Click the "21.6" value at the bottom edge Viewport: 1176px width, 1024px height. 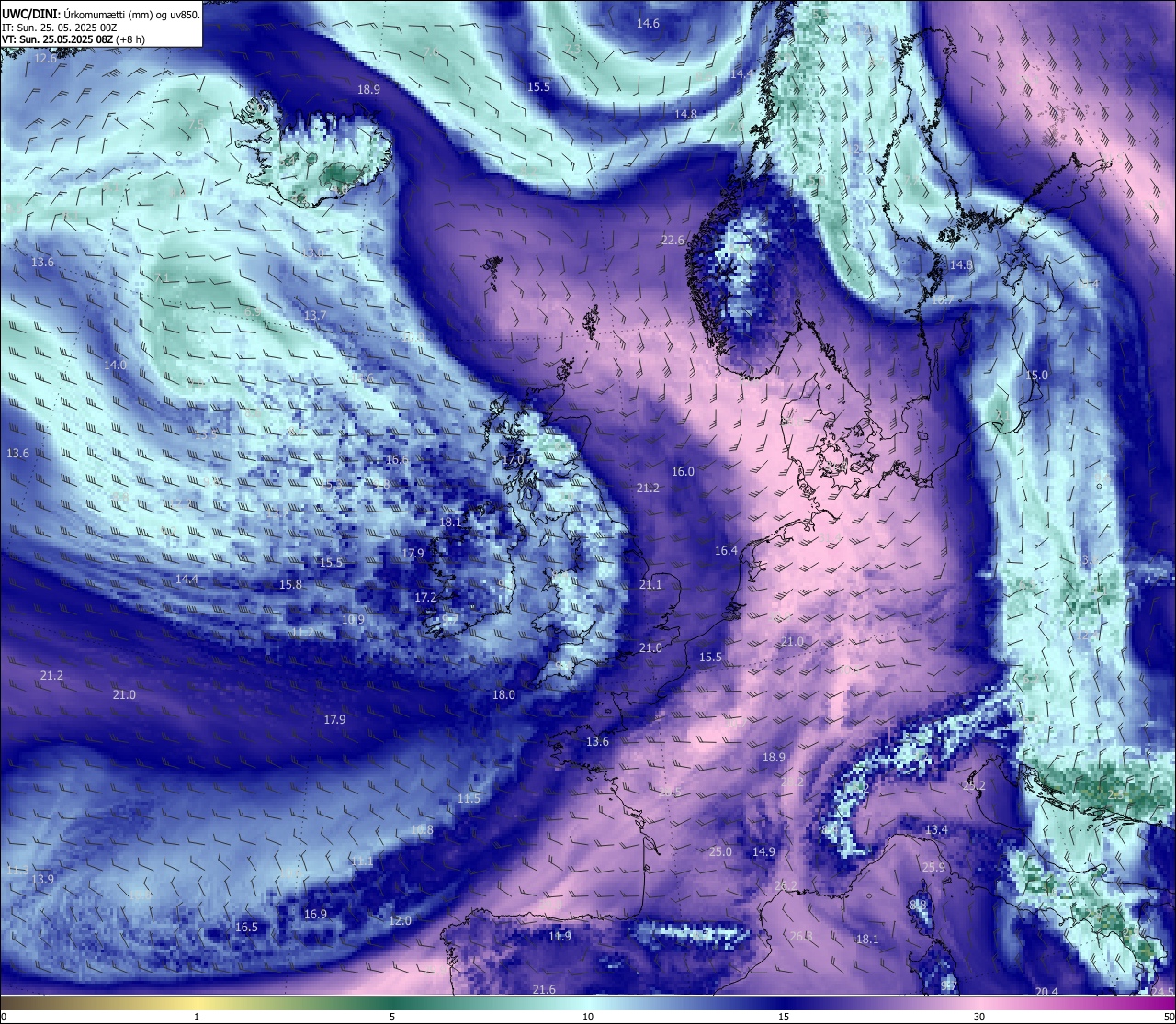coord(544,989)
